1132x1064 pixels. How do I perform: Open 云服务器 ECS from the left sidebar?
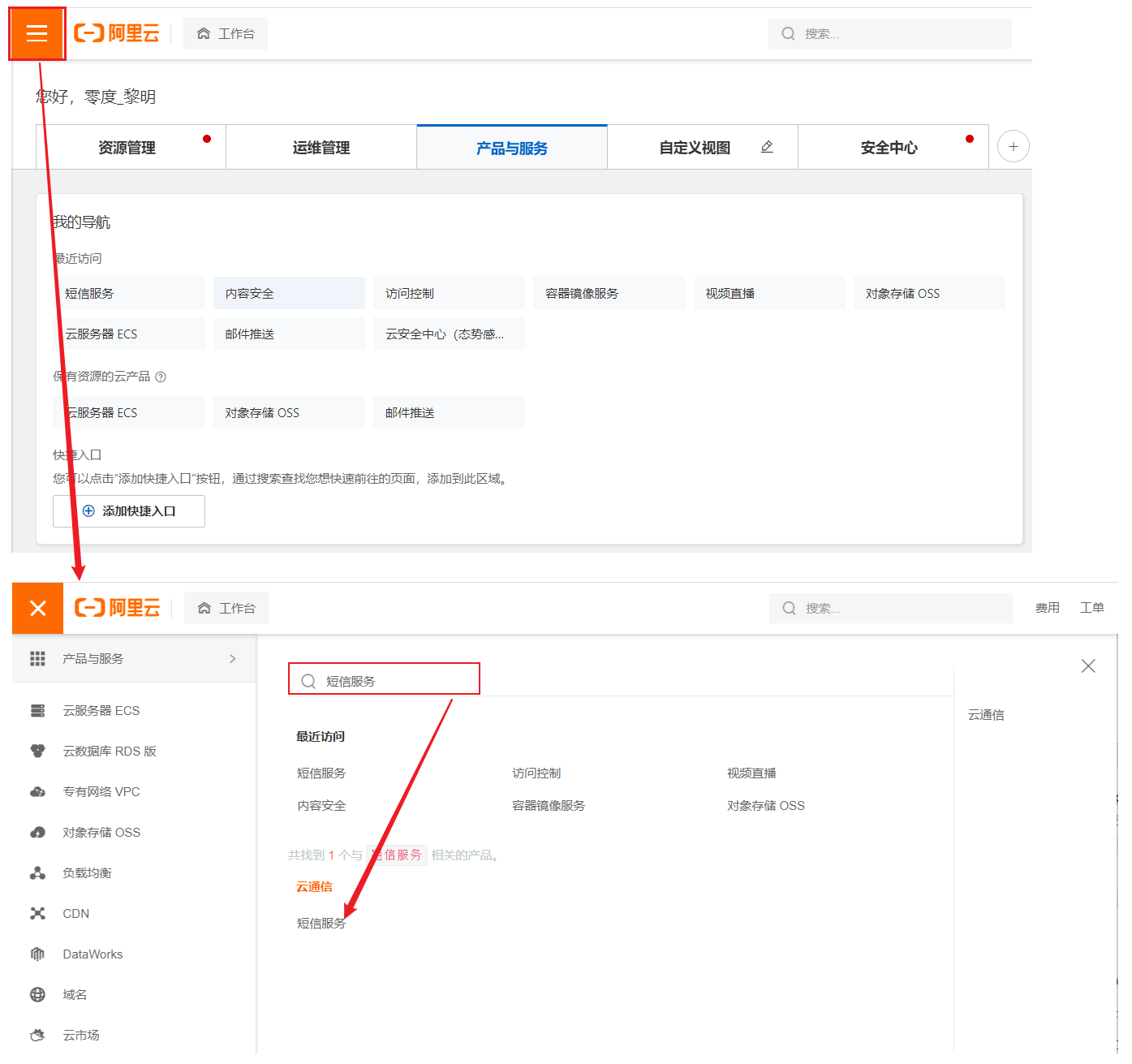[x=101, y=711]
